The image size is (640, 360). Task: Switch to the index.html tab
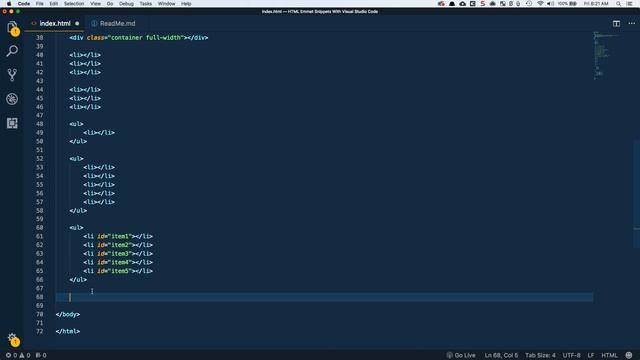(55, 24)
